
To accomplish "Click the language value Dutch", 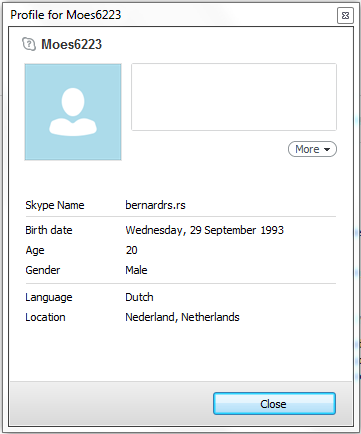I will 139,297.
